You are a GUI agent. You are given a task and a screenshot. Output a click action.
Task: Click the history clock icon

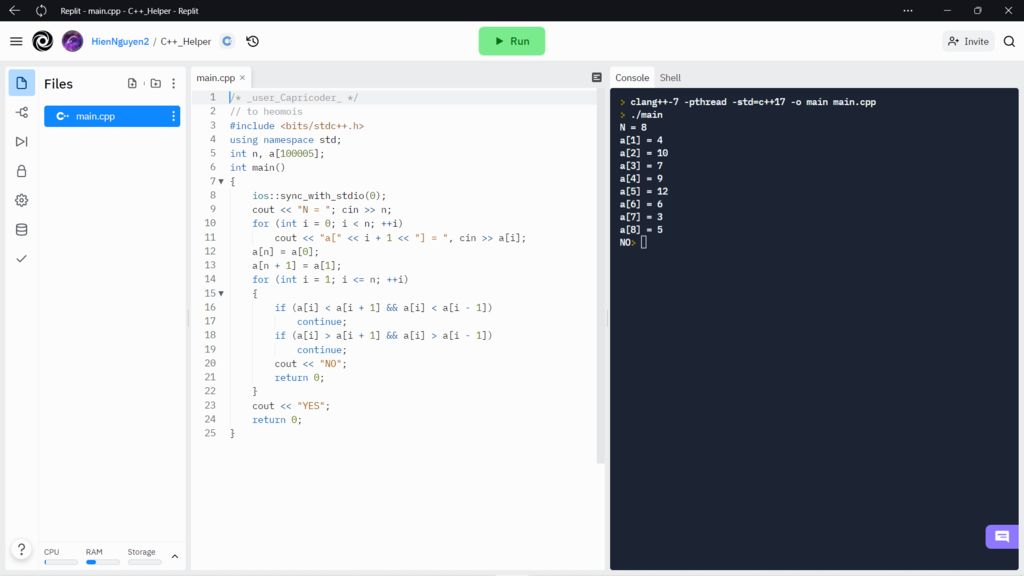[252, 41]
